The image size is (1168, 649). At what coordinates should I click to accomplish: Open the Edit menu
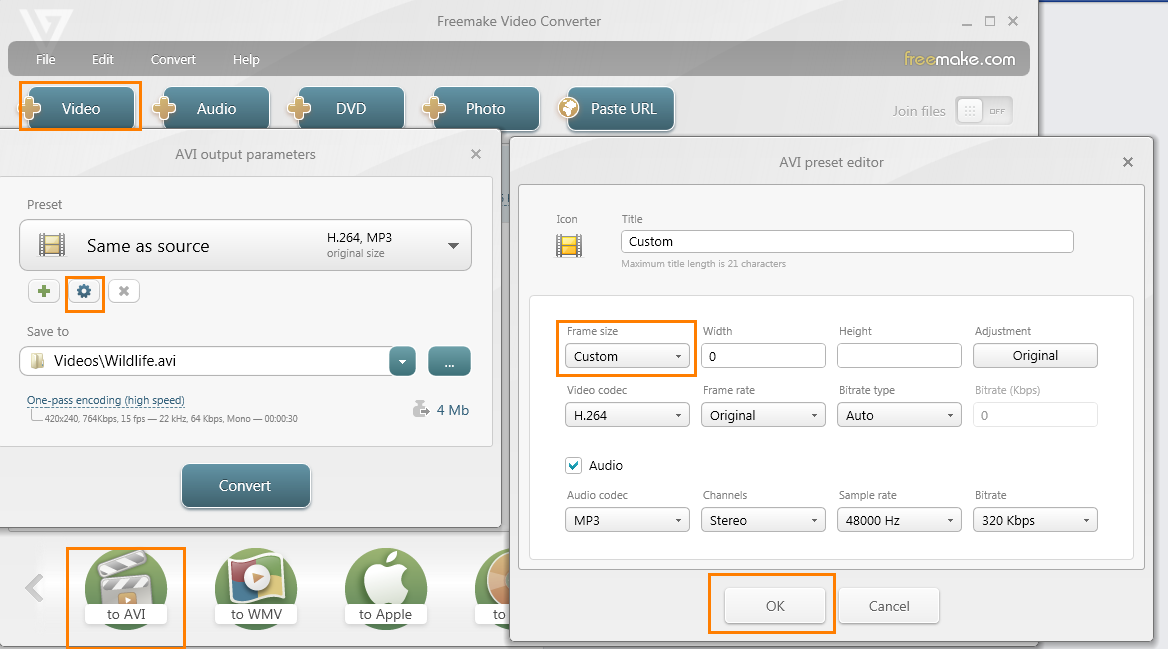click(103, 59)
